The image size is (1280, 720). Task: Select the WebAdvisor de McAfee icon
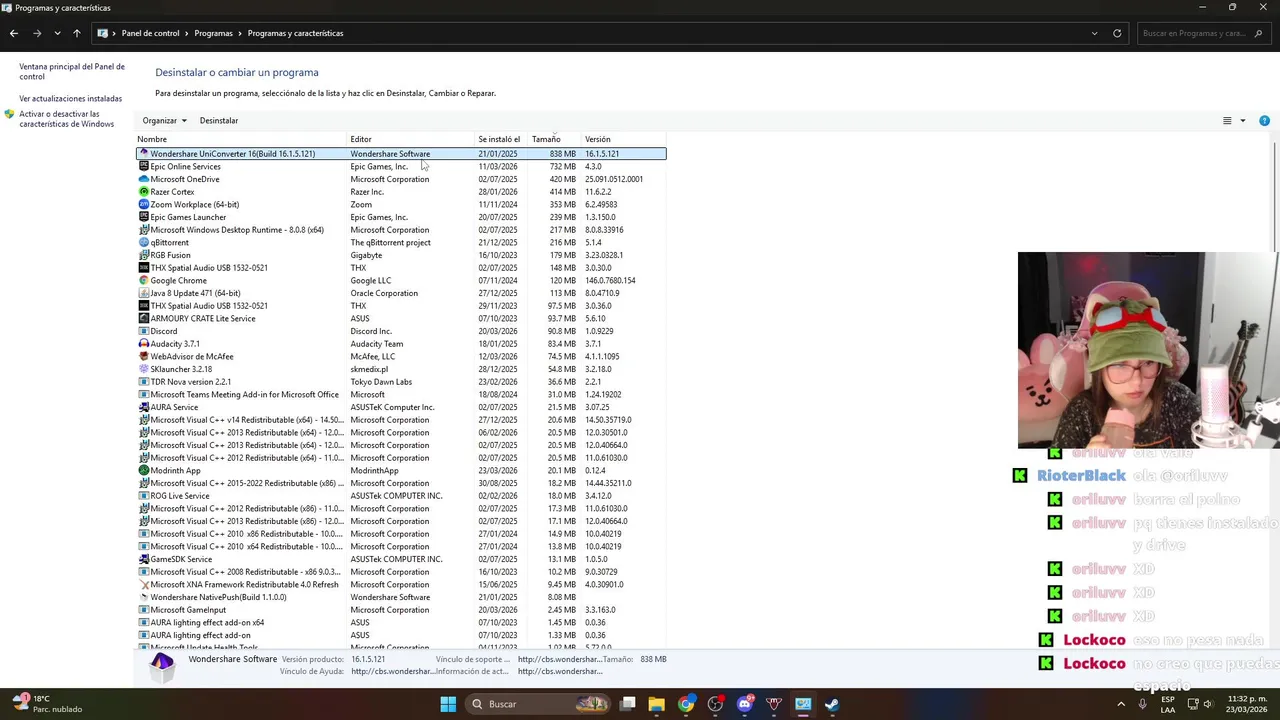(143, 356)
